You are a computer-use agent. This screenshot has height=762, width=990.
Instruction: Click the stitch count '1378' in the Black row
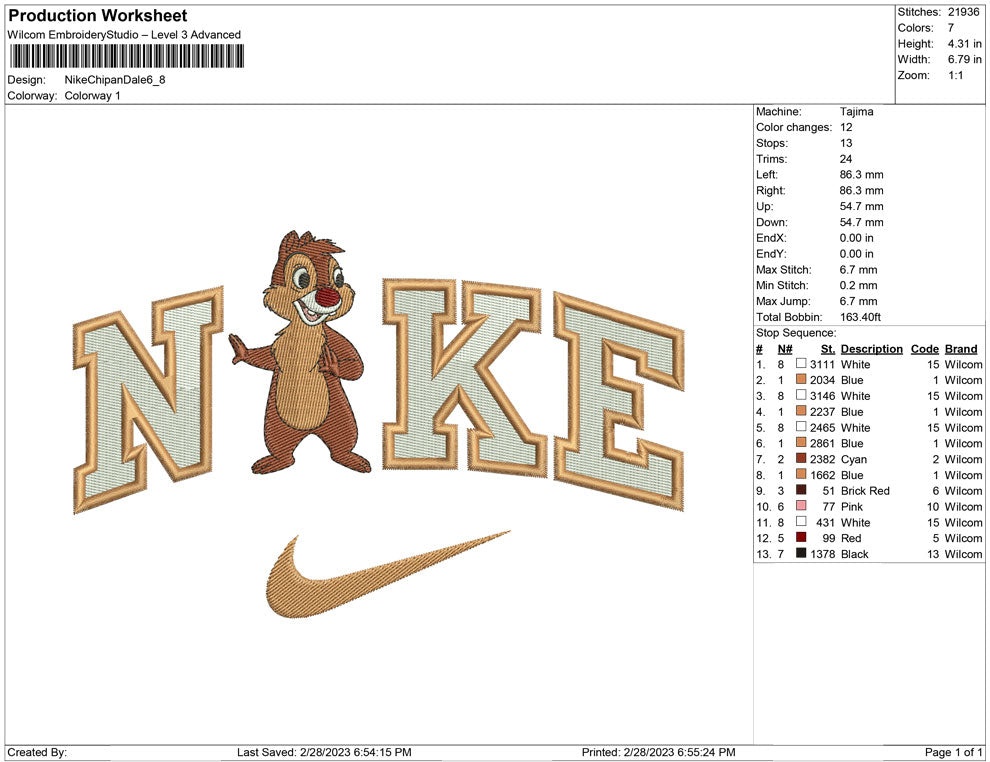coord(822,554)
